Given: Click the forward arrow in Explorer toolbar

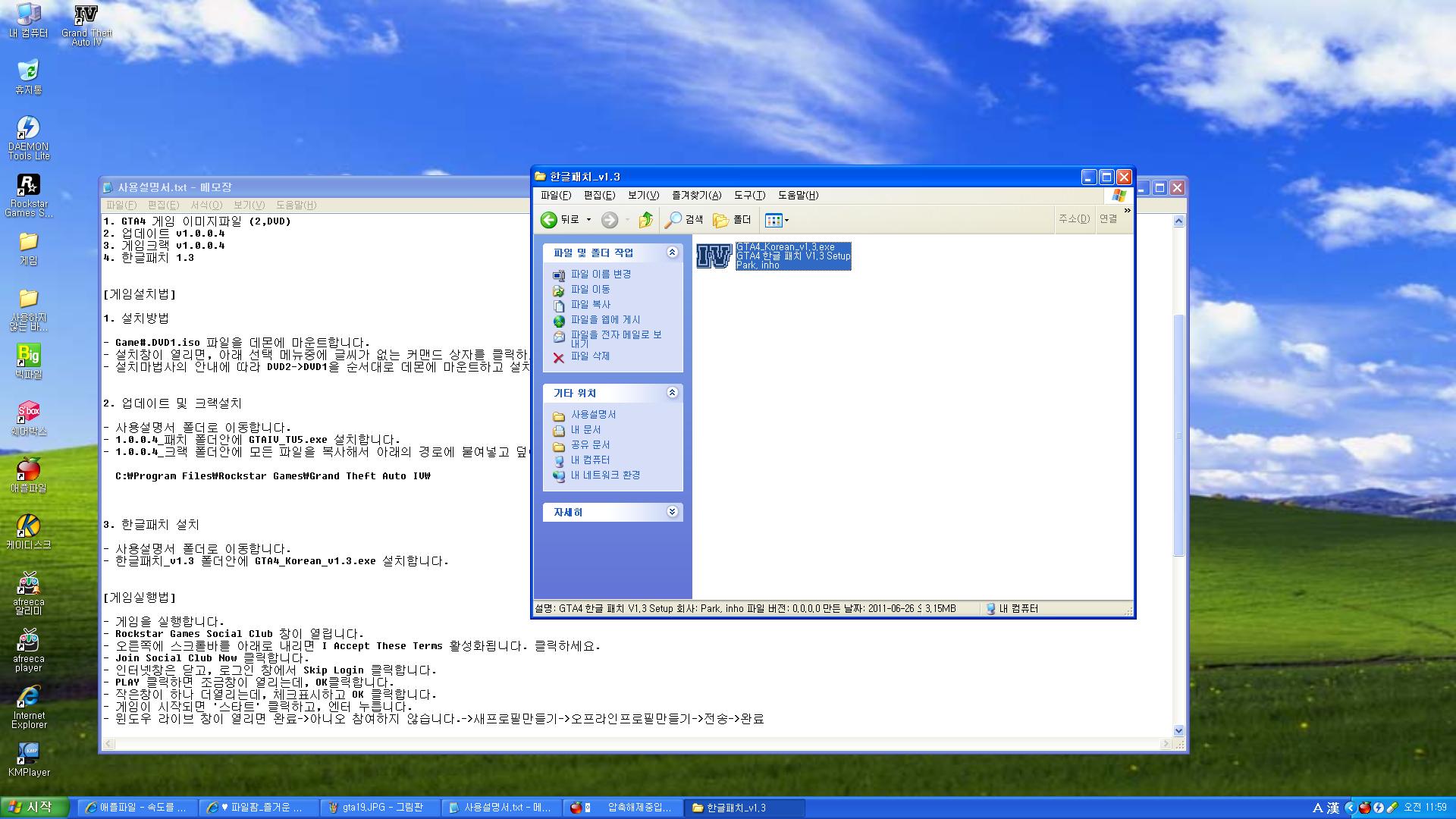Looking at the screenshot, I should 609,220.
